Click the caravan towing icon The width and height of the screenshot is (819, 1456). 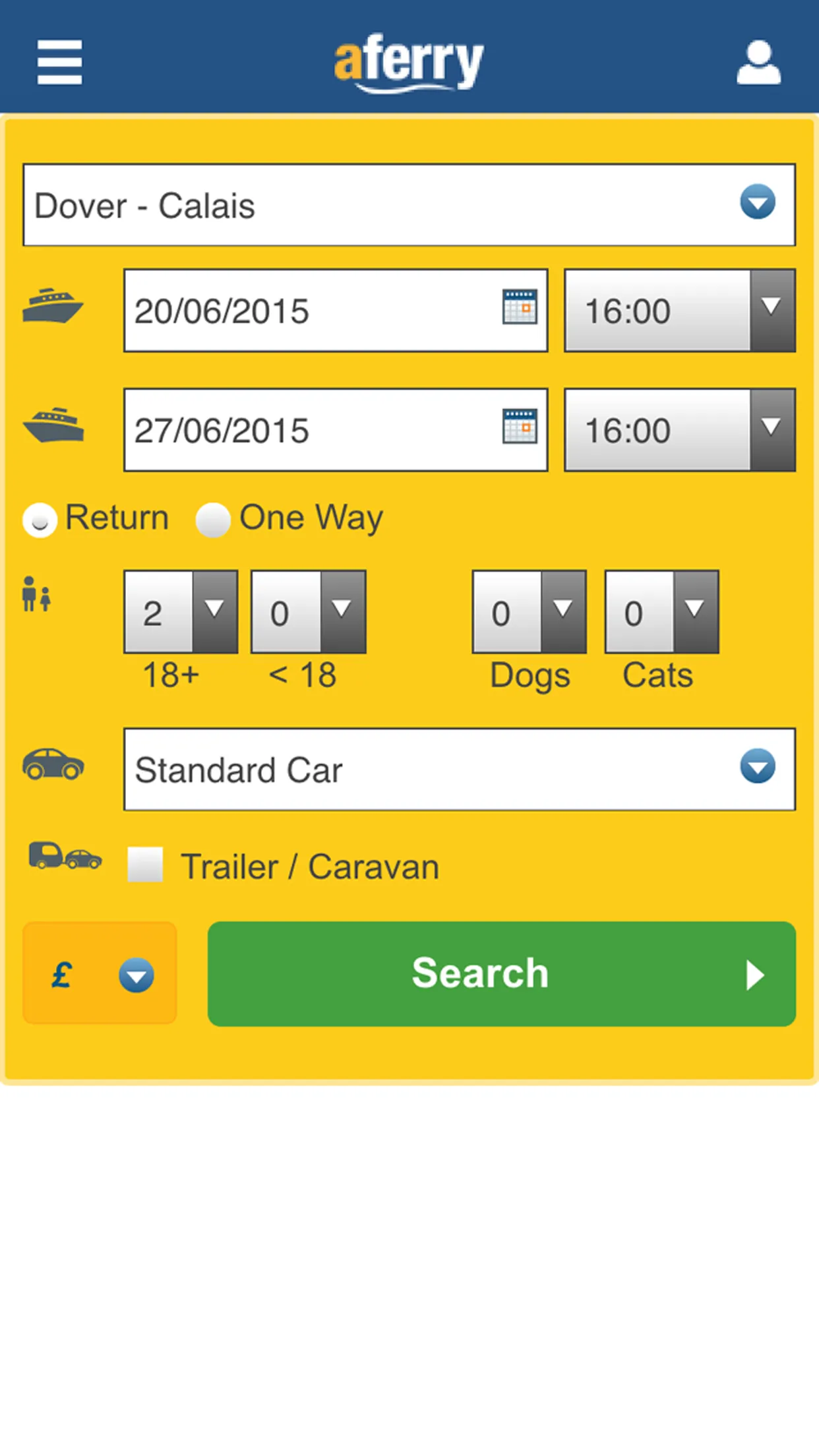pyautogui.click(x=65, y=855)
